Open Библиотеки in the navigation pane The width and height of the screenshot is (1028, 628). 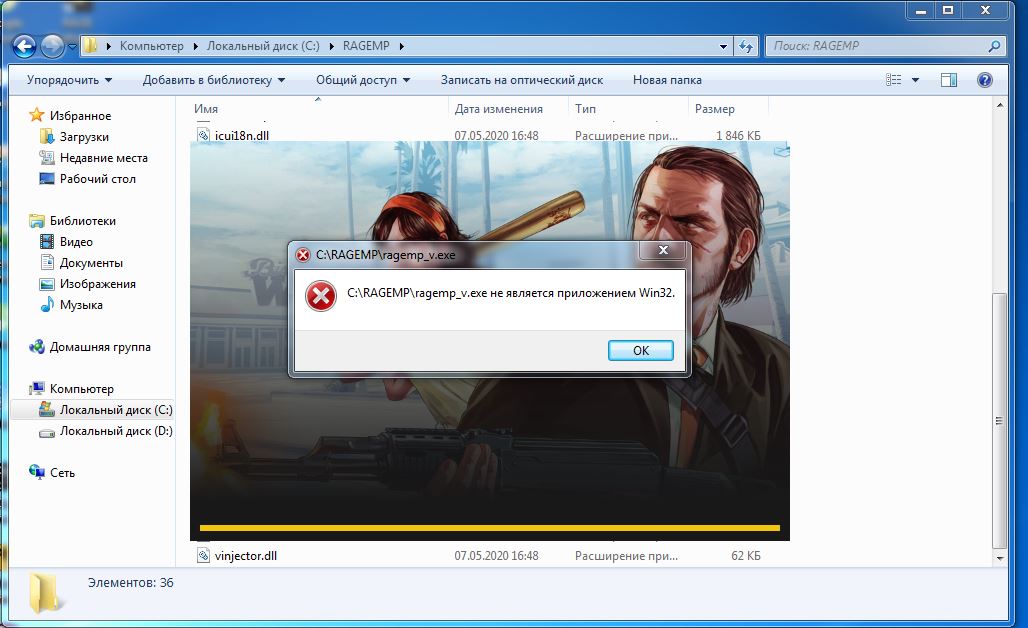83,220
